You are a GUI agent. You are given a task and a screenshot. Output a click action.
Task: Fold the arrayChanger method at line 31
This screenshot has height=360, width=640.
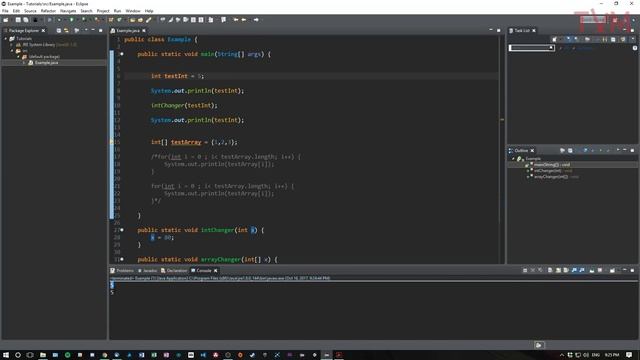[x=122, y=260]
